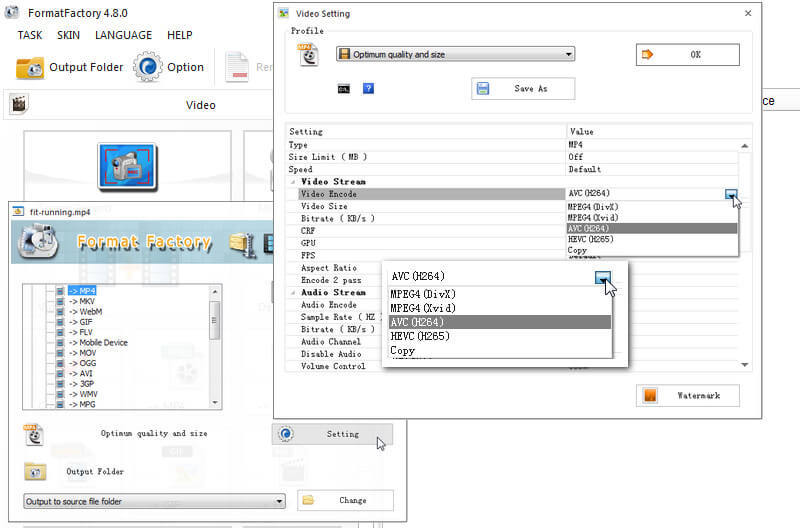Select -> FLV in the format tree
Image resolution: width=800 pixels, height=528 pixels.
point(81,332)
